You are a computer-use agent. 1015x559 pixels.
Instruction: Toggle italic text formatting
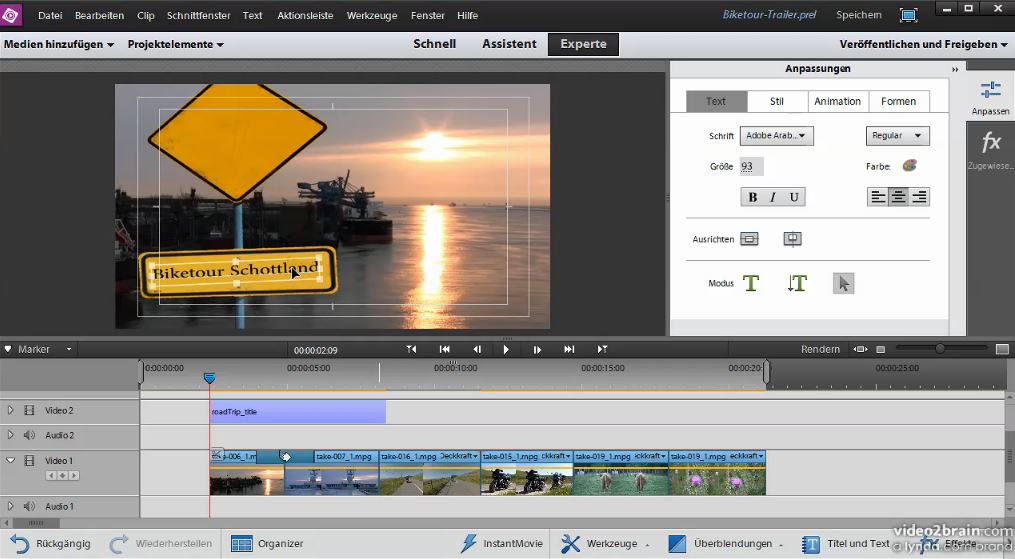[773, 197]
